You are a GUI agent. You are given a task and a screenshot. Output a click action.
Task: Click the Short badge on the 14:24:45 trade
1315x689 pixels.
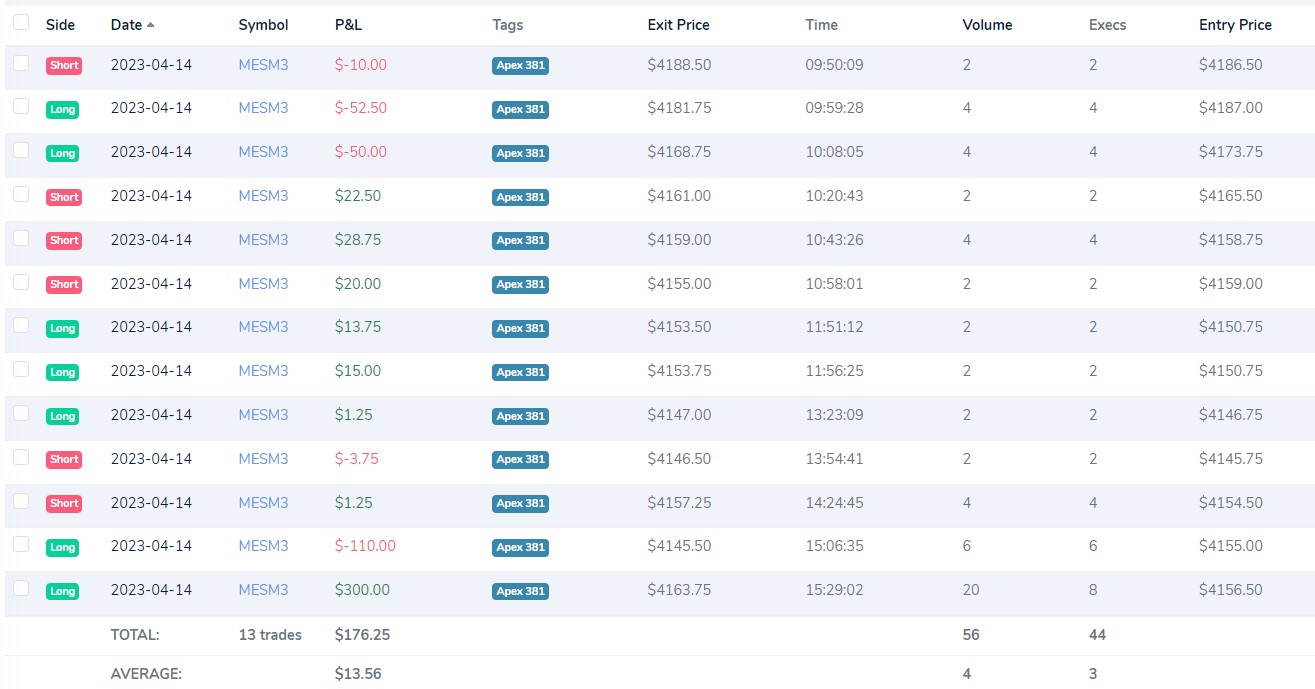click(63, 504)
